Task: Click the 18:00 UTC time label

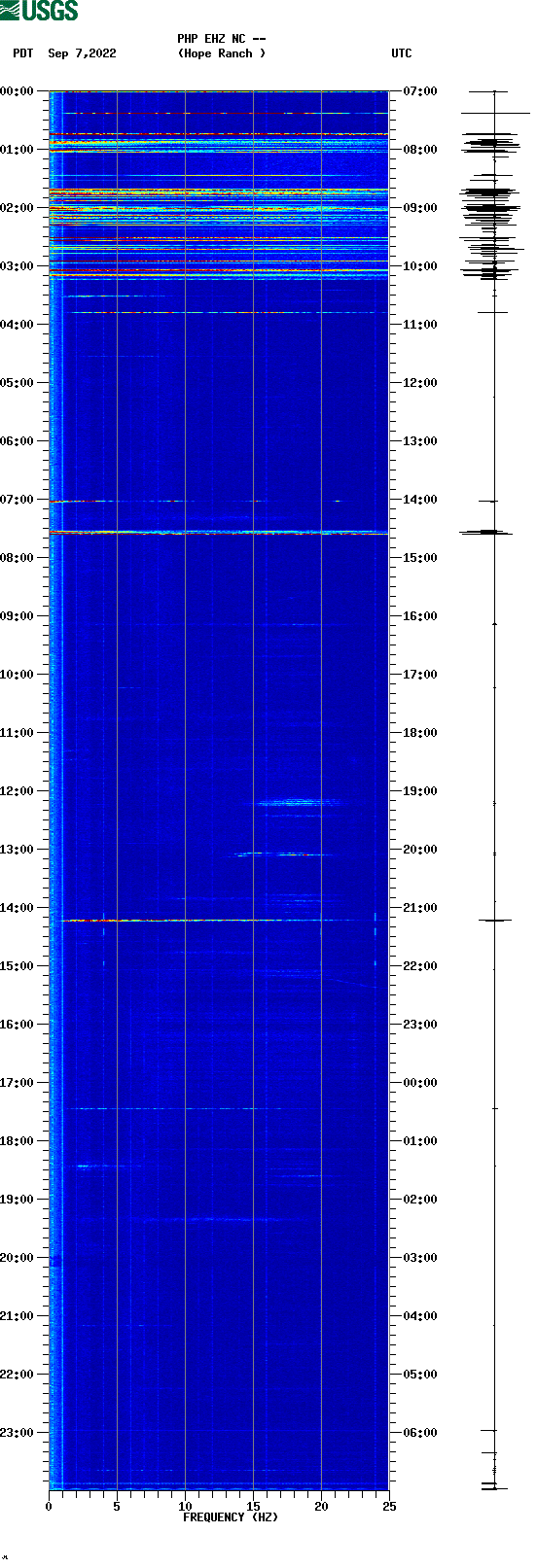Action: 420,733
